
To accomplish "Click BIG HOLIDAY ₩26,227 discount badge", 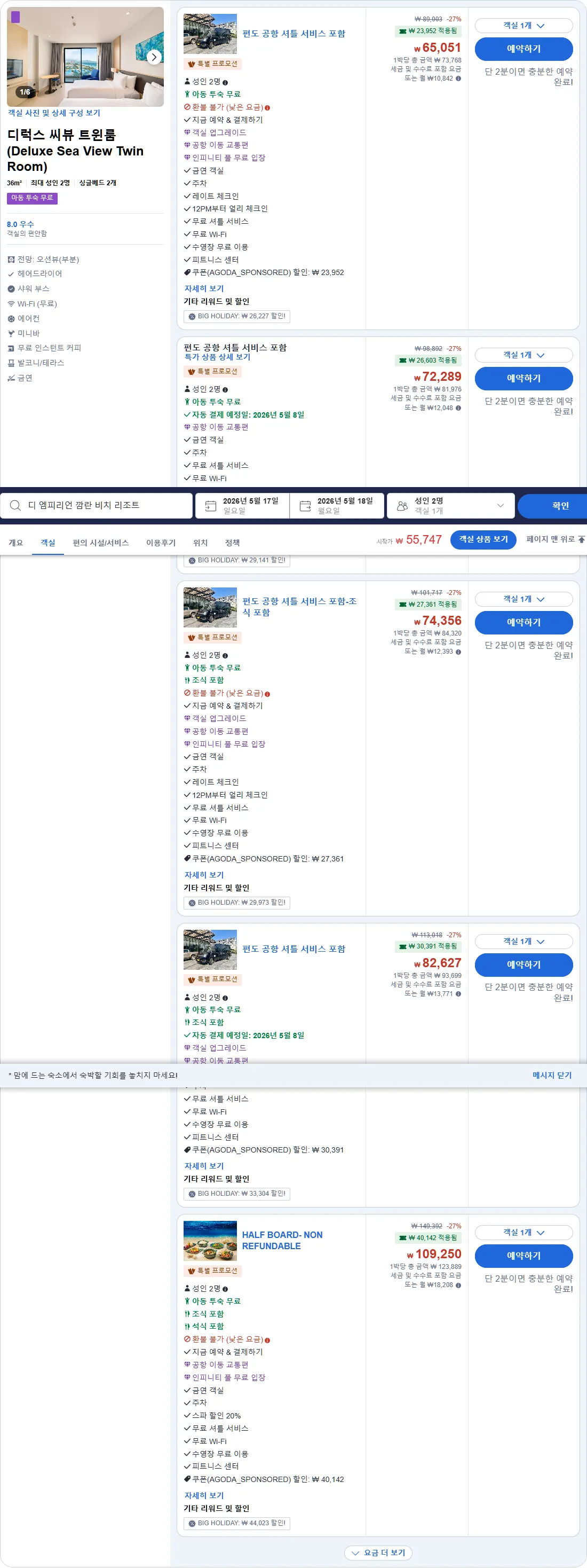I will tap(236, 317).
